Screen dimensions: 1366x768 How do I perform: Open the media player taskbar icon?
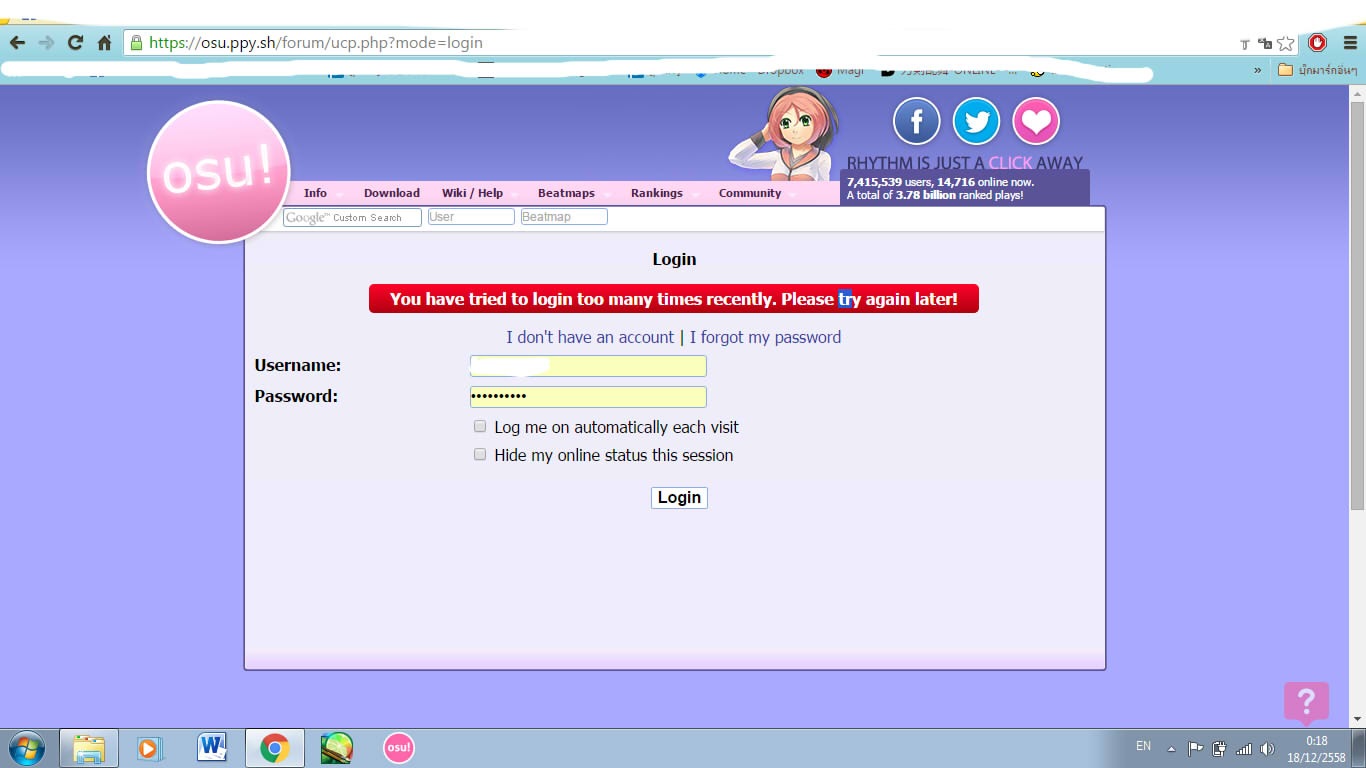coord(148,747)
